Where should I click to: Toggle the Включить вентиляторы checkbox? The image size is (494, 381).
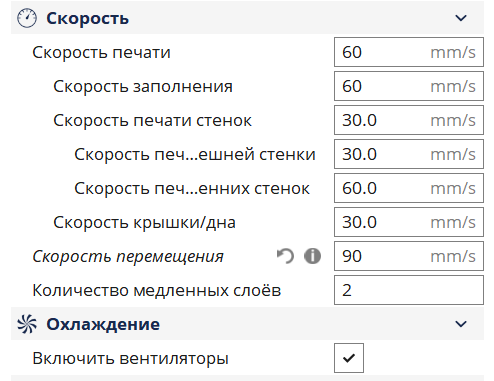click(349, 358)
